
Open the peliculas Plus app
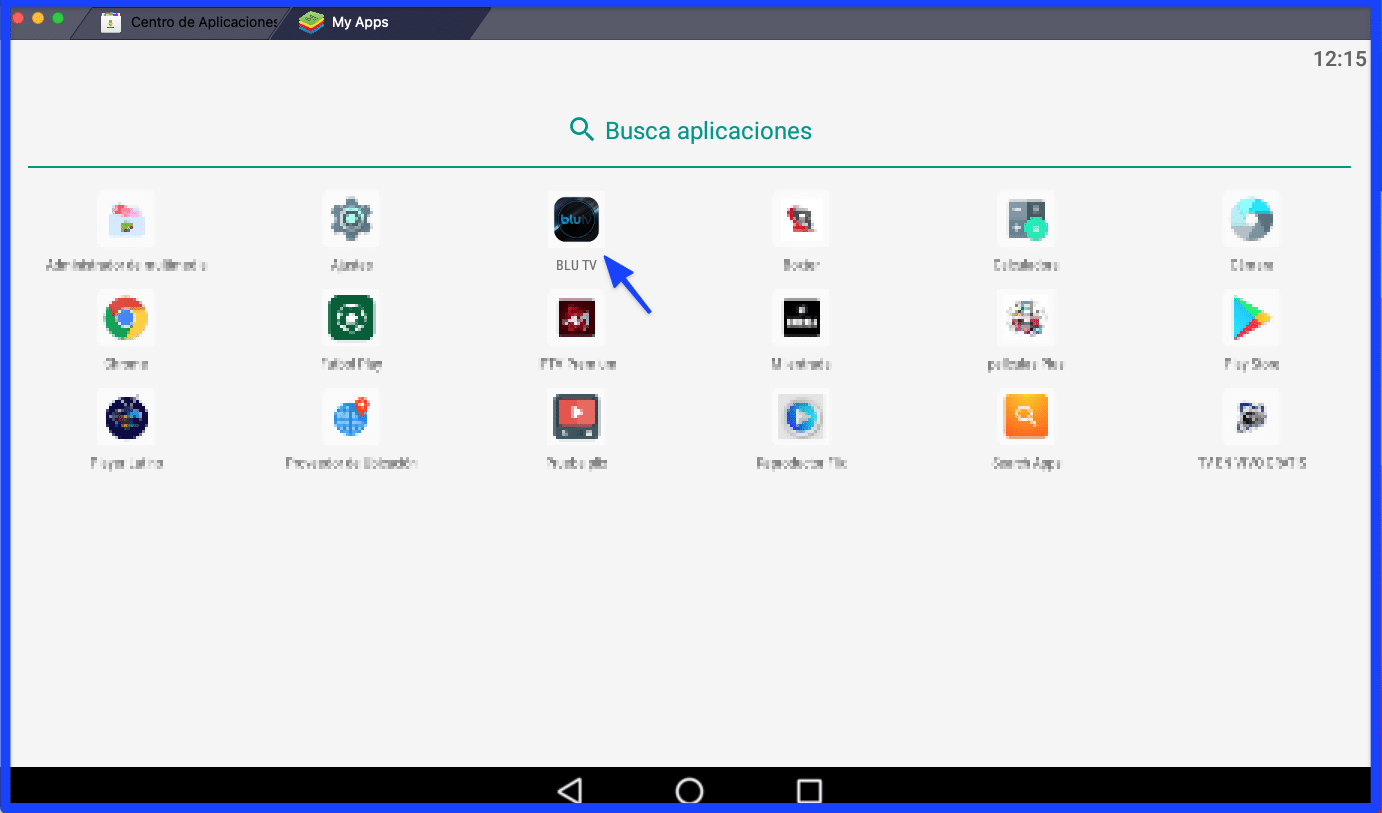point(1026,317)
